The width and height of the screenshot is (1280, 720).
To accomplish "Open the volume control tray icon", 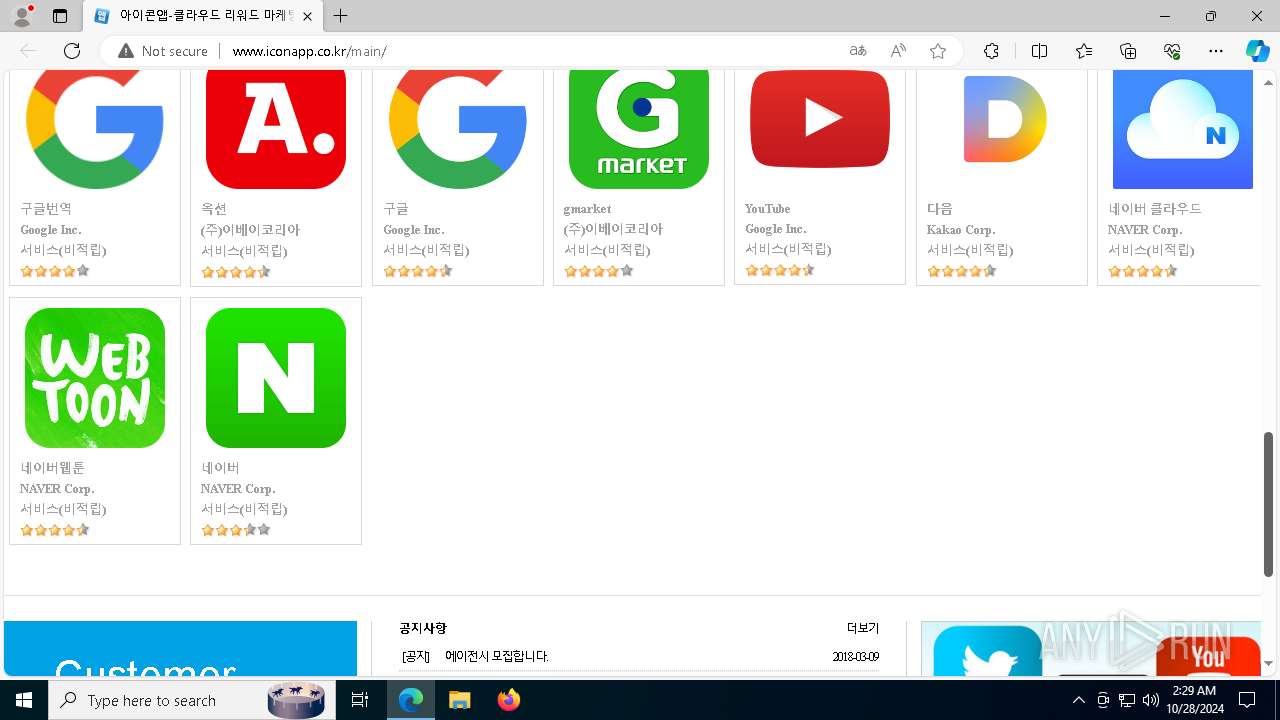I will (x=1151, y=700).
